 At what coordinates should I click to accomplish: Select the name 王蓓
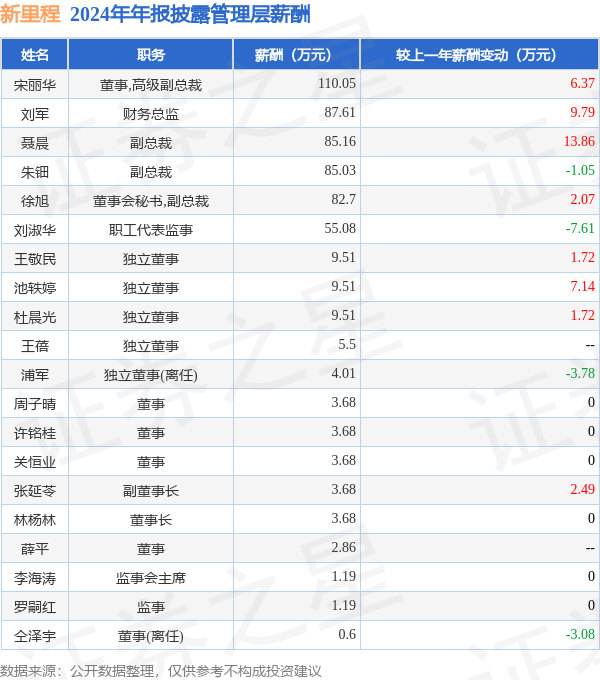tap(35, 347)
